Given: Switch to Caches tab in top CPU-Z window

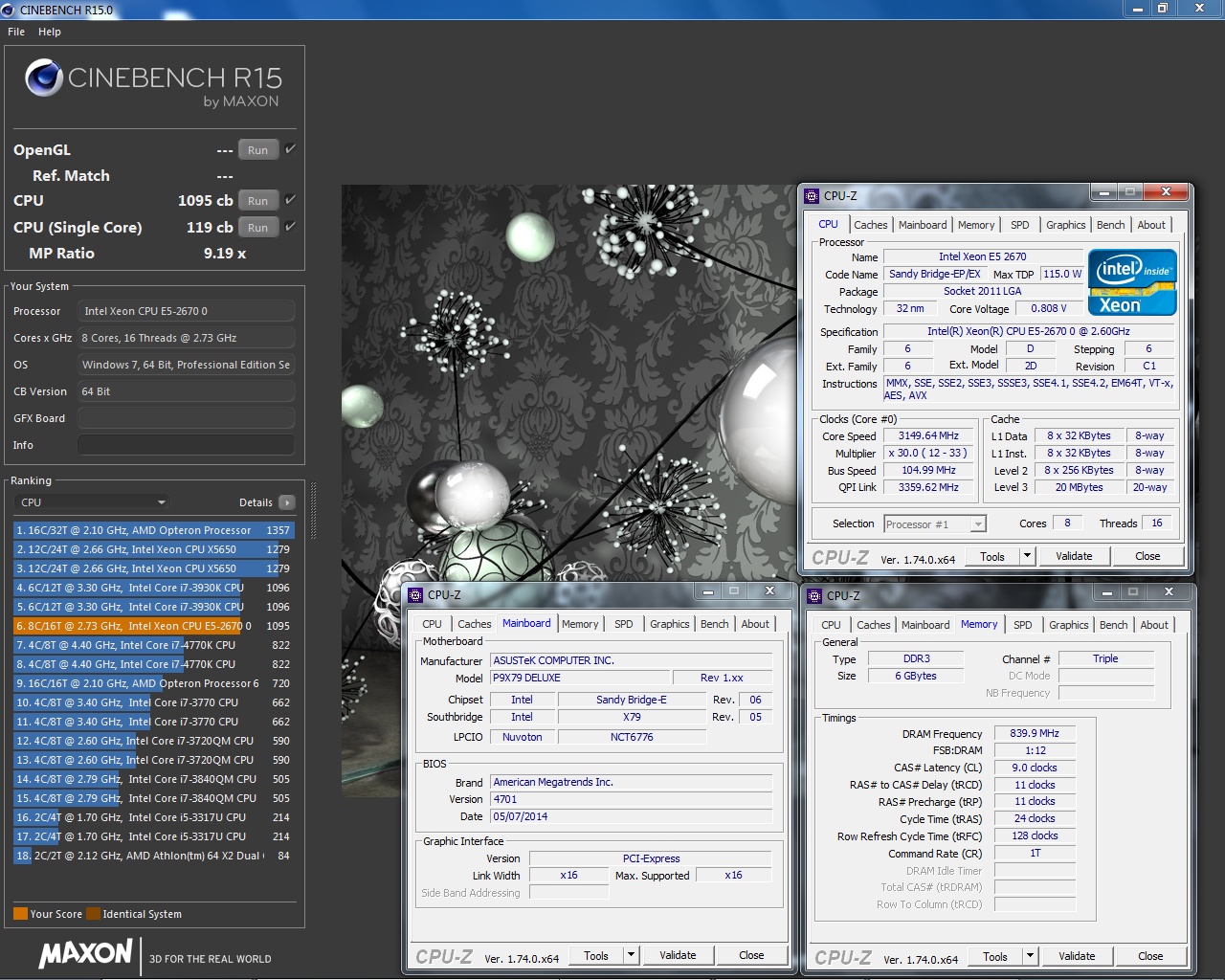Looking at the screenshot, I should 871,225.
